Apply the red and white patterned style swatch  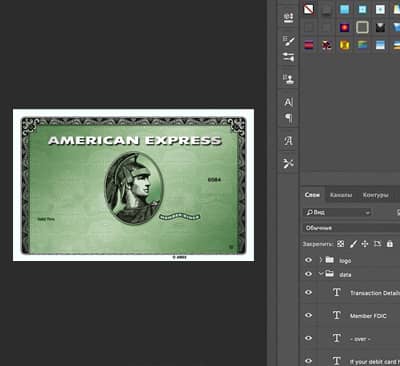[327, 45]
